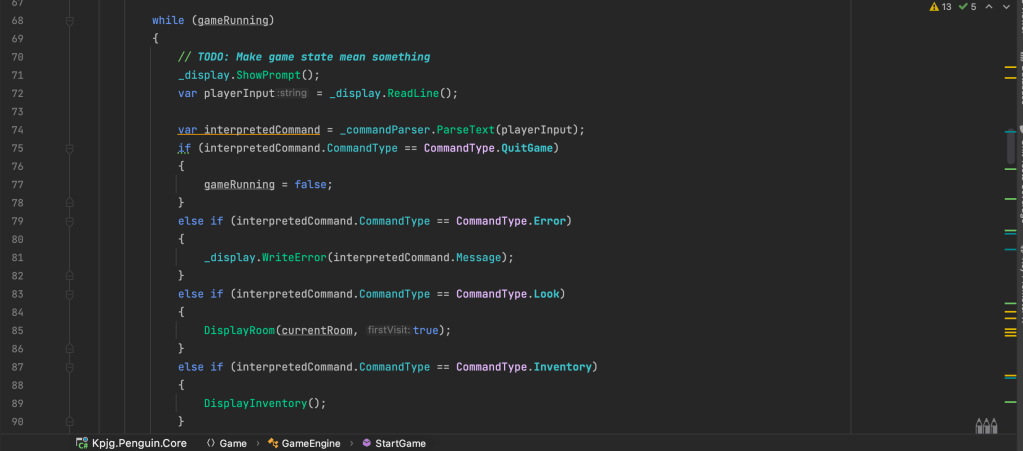Click the GameEngine breadcrumb label

pos(312,443)
